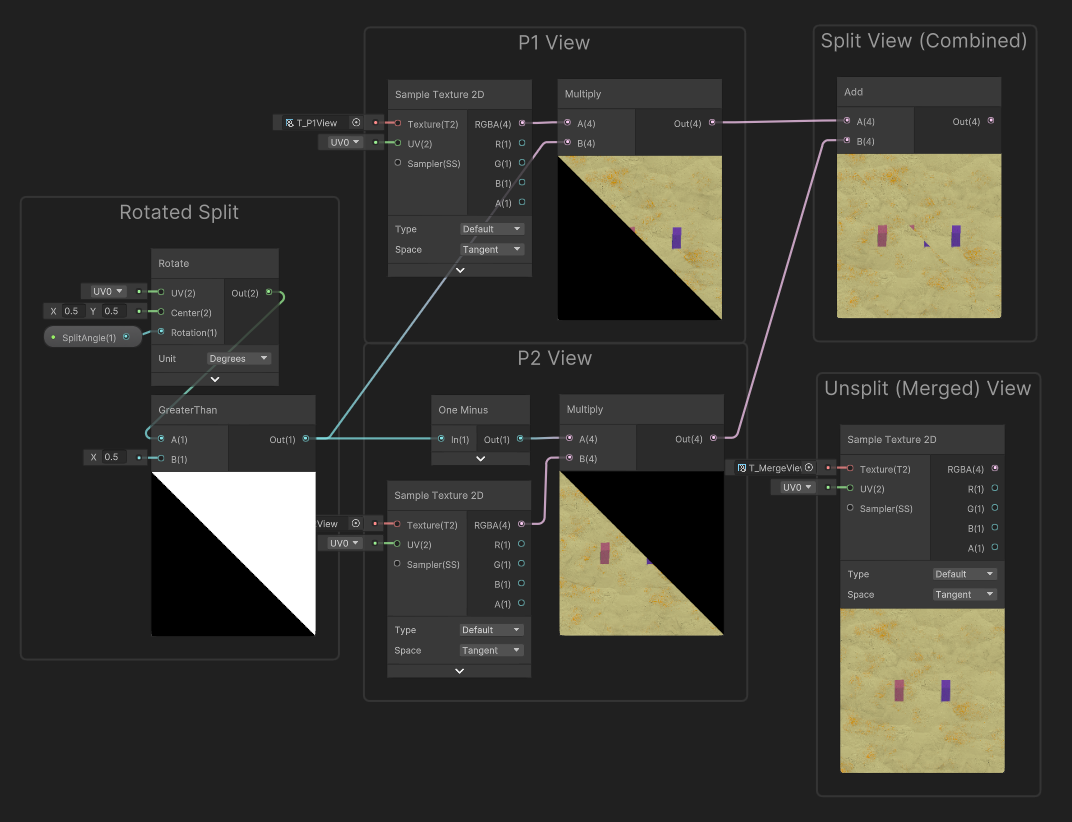Viewport: 1072px width, 822px height.
Task: Select the Rotated Split group title
Action: tap(179, 212)
